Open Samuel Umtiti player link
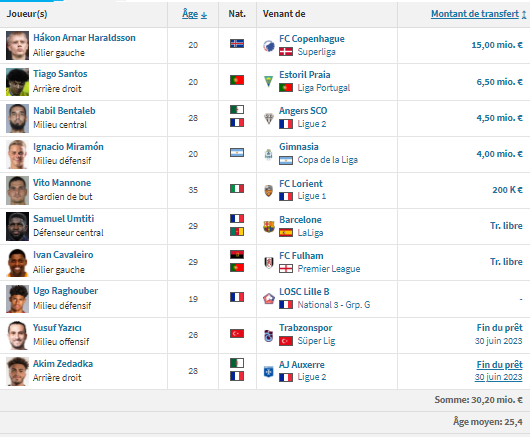Image resolution: width=530 pixels, height=437 pixels. click(64, 219)
